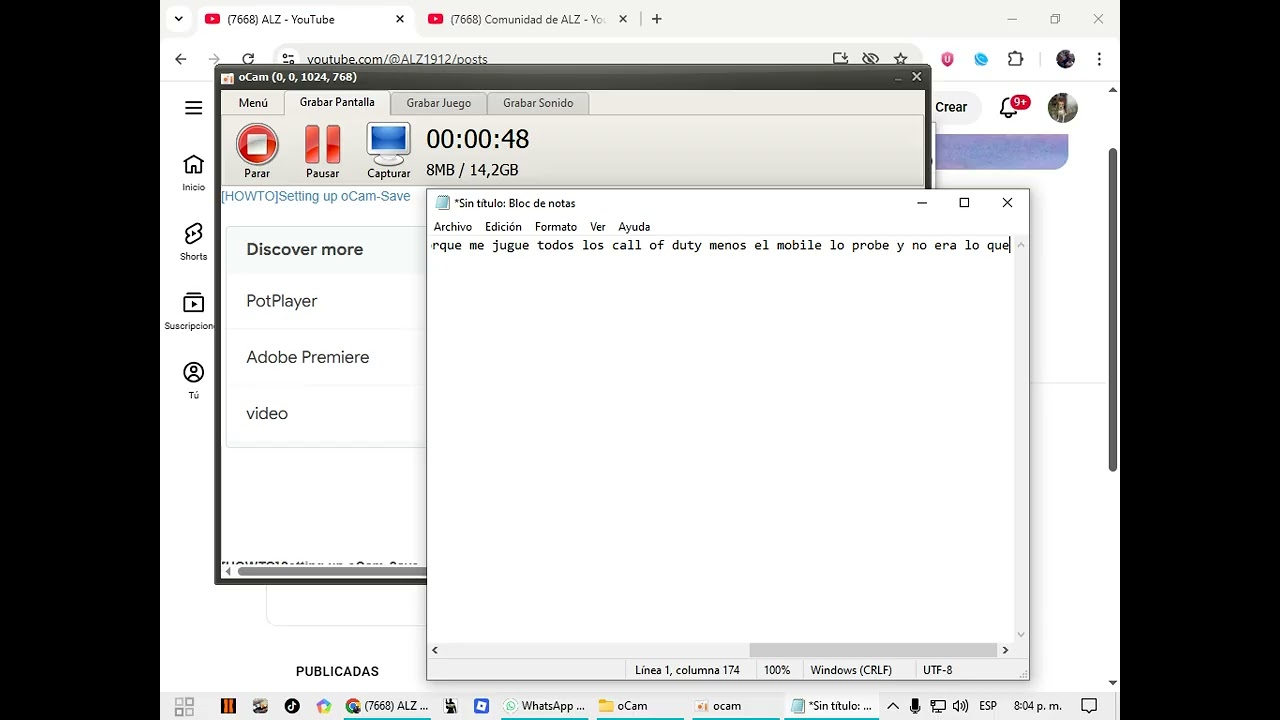Viewport: 1280px width, 720px height.
Task: Show hidden system tray icons
Action: [x=893, y=706]
